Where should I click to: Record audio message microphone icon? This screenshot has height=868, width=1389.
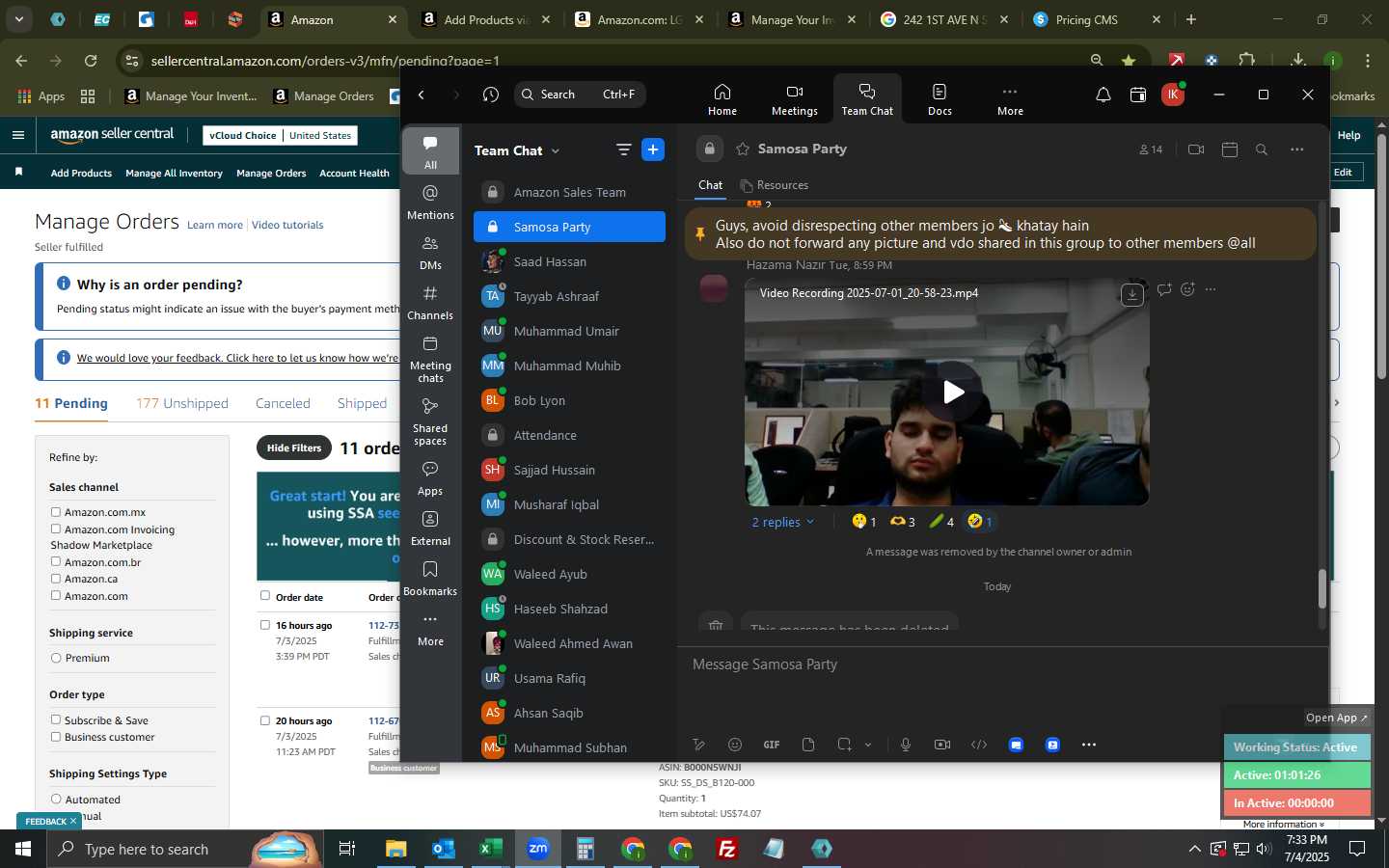pos(906,745)
